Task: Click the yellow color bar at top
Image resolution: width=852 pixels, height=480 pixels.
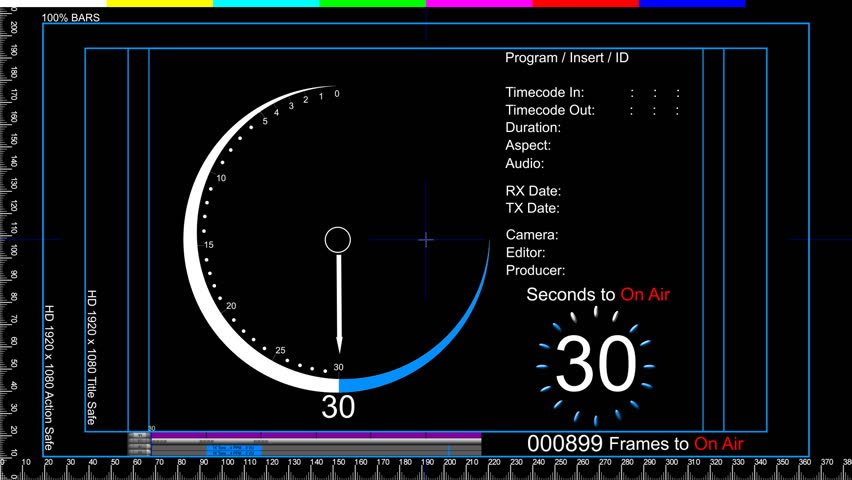Action: [159, 3]
